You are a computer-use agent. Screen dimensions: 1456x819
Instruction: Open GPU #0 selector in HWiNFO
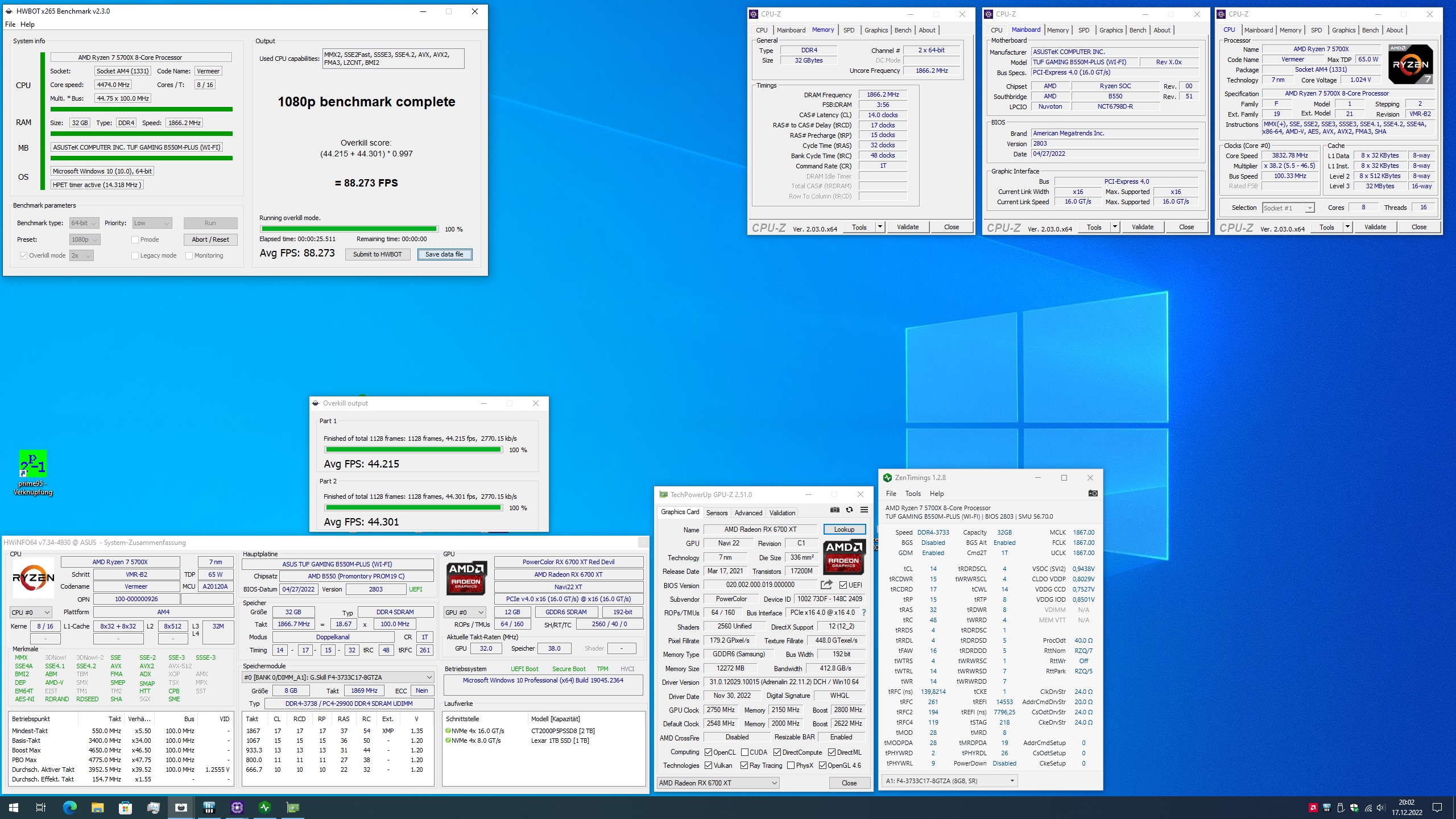point(465,612)
